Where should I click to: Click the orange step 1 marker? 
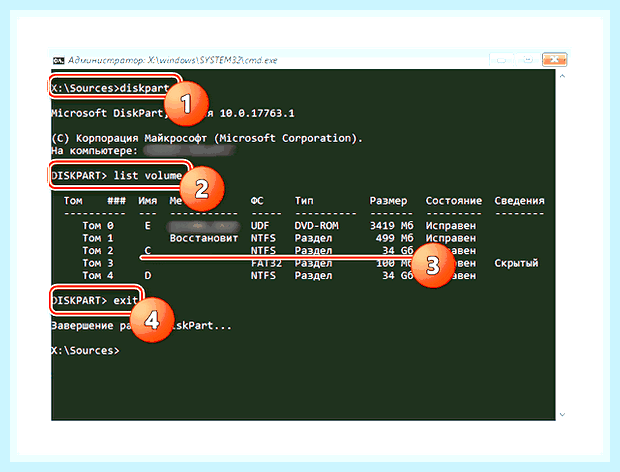pos(186,104)
